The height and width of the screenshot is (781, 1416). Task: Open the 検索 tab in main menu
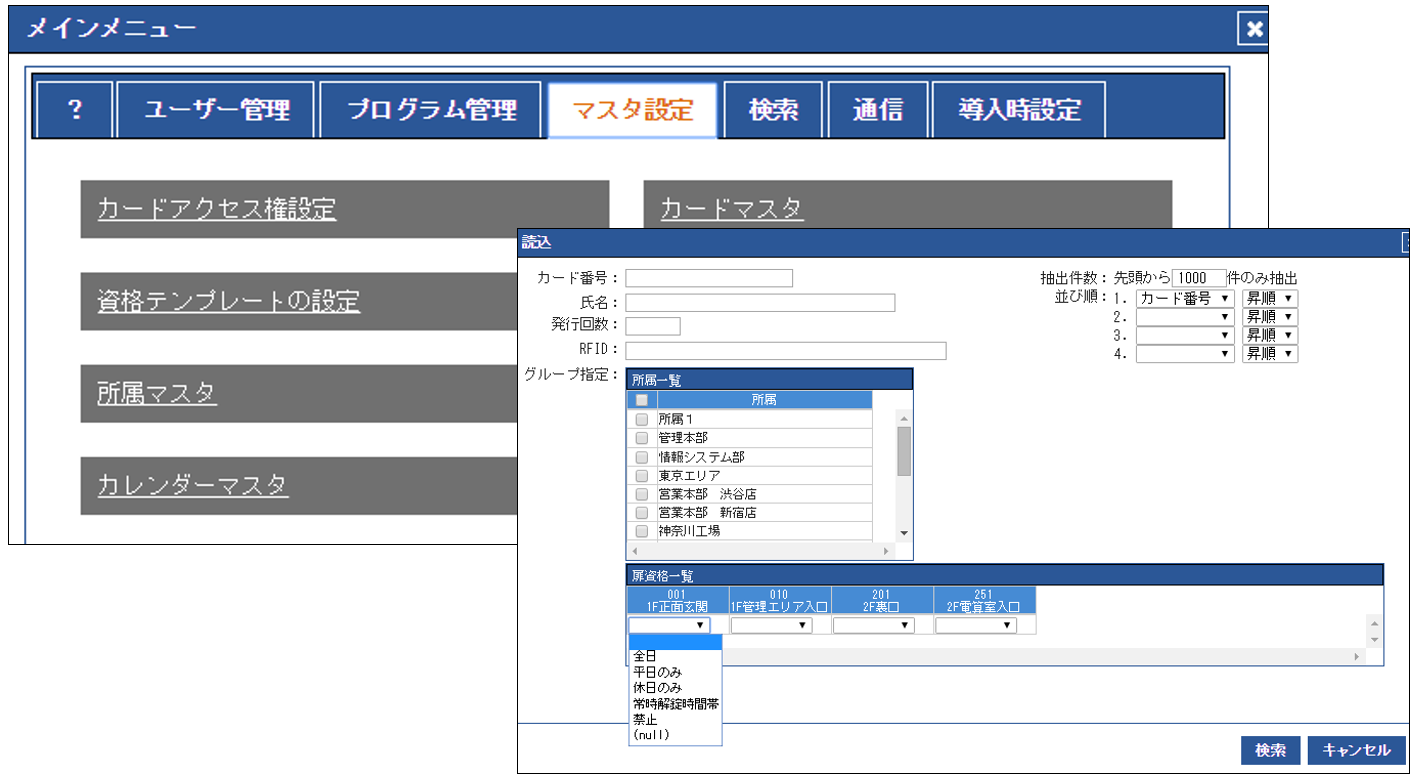pos(773,110)
